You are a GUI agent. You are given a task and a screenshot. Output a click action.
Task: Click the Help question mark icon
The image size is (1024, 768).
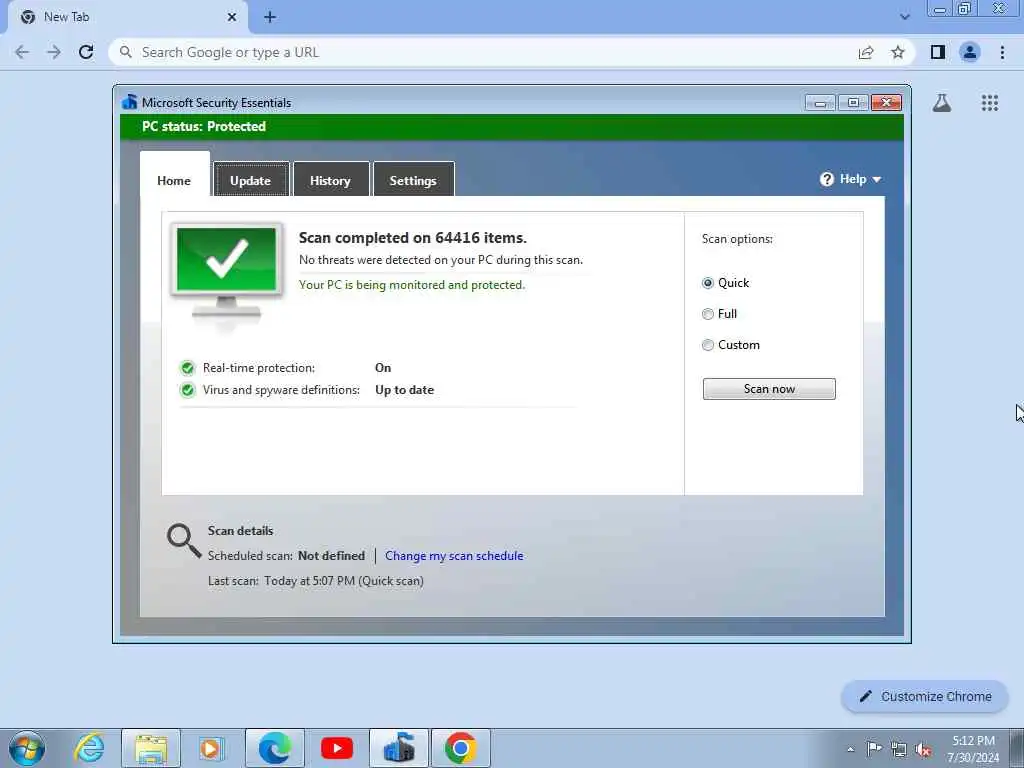point(827,179)
